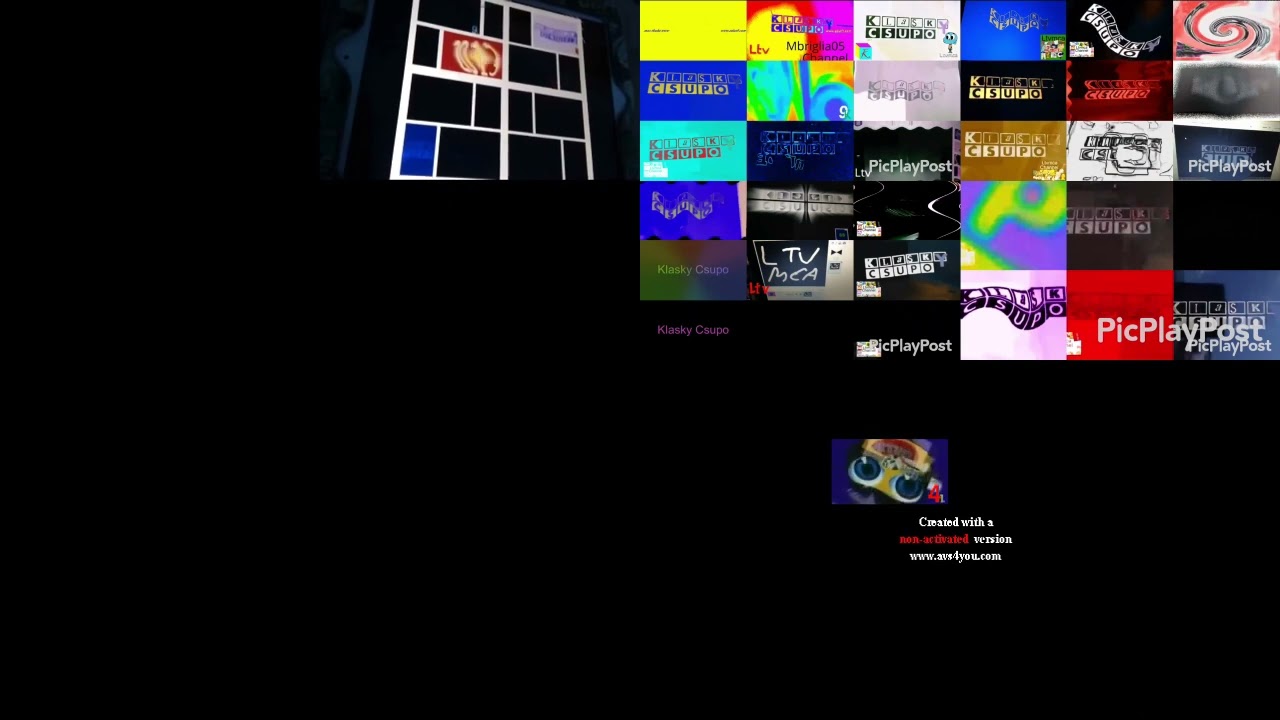Open the green and purple thermal blob tile
This screenshot has width=1280, height=720.
(1013, 225)
